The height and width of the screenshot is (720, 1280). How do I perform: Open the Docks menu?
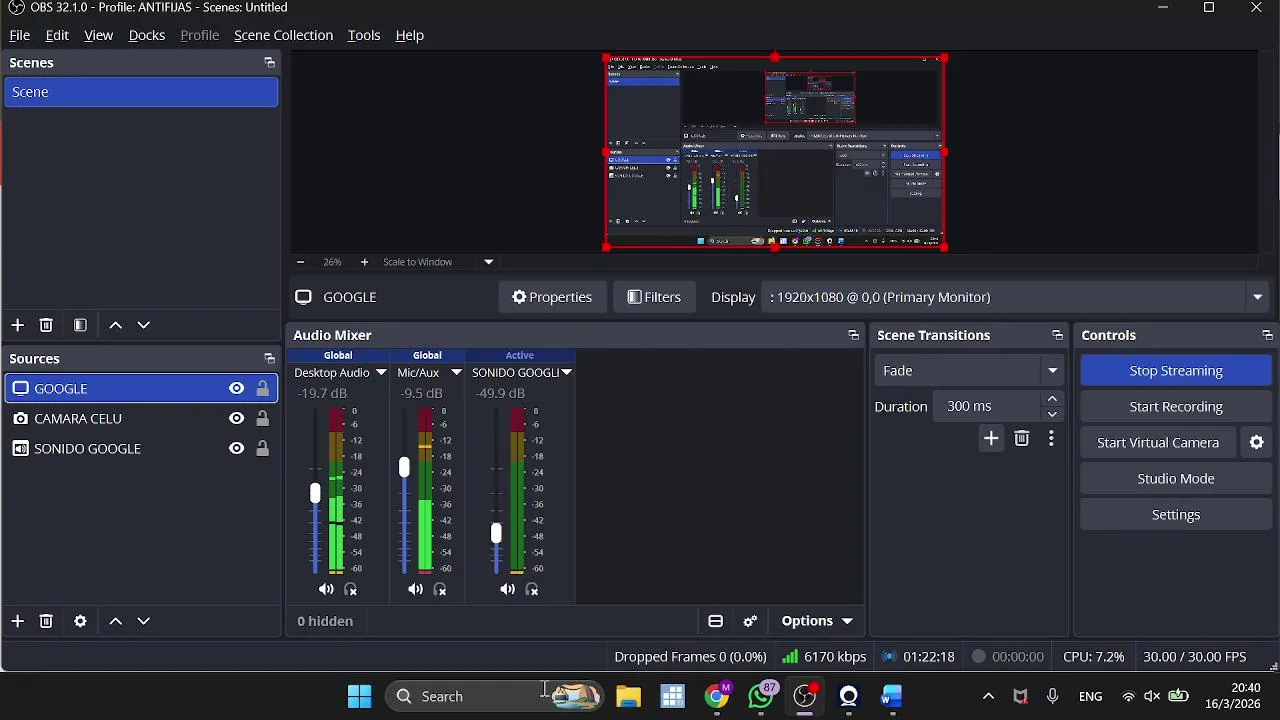coord(147,35)
